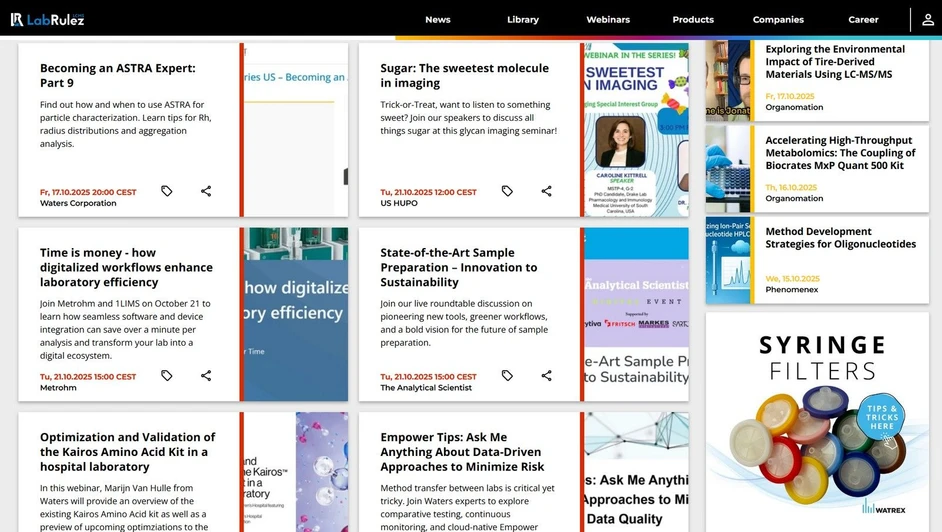The height and width of the screenshot is (532, 942).
Task: Open 'Exploring the Environmental Impact of Tire-Derived Materials' article
Action: pyautogui.click(x=835, y=62)
